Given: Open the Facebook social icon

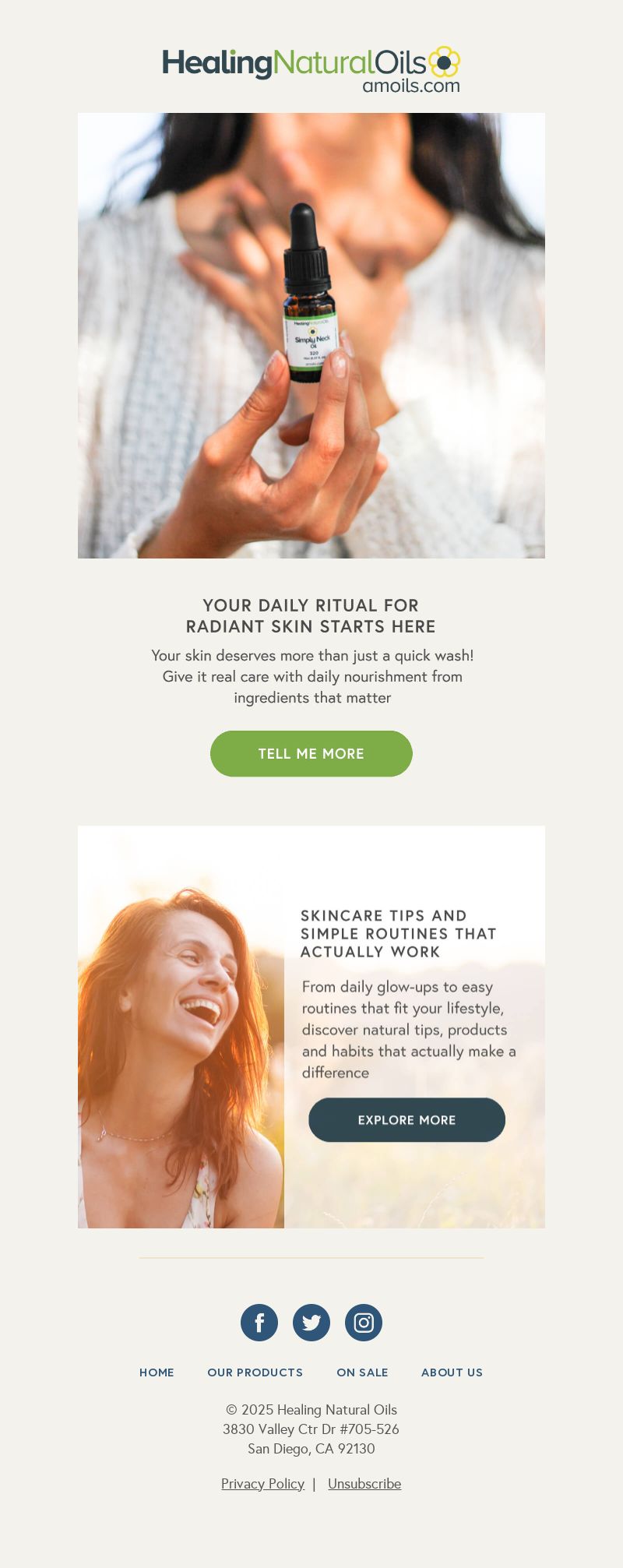Looking at the screenshot, I should (x=259, y=1323).
